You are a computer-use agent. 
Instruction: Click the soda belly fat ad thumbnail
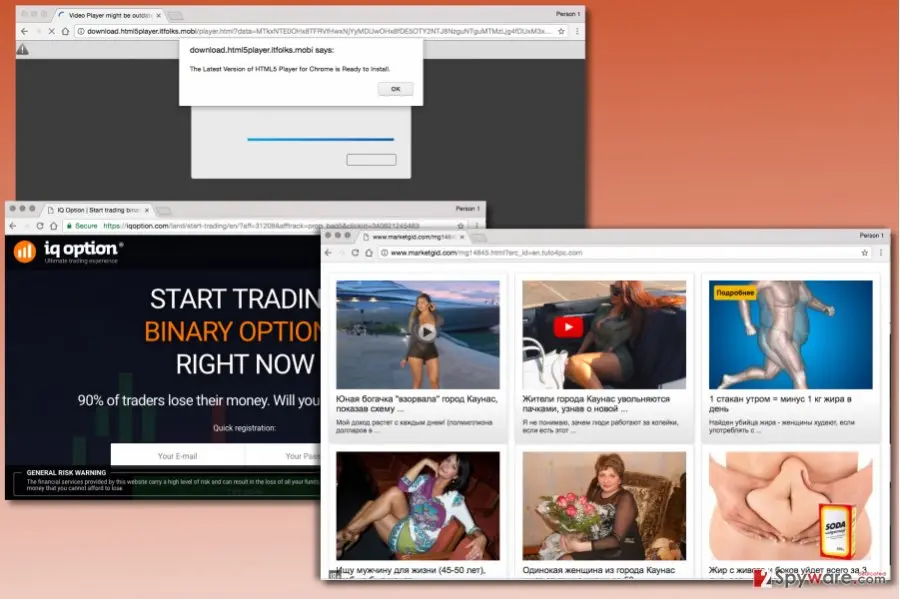(790, 505)
